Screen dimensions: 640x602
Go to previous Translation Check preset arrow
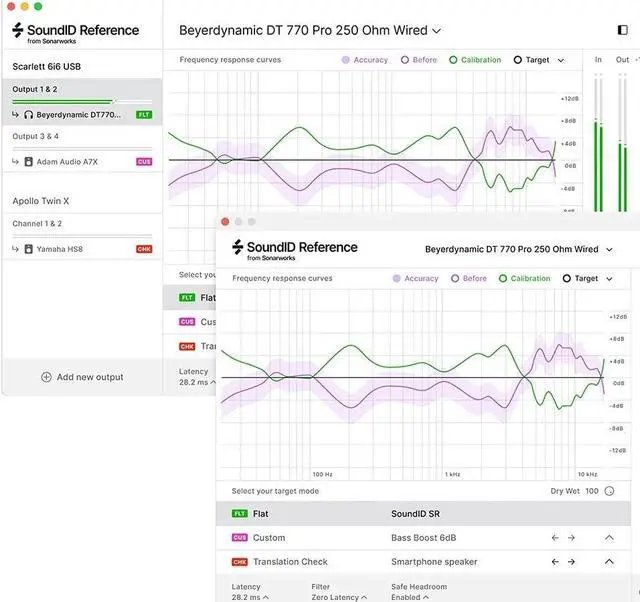click(x=555, y=562)
